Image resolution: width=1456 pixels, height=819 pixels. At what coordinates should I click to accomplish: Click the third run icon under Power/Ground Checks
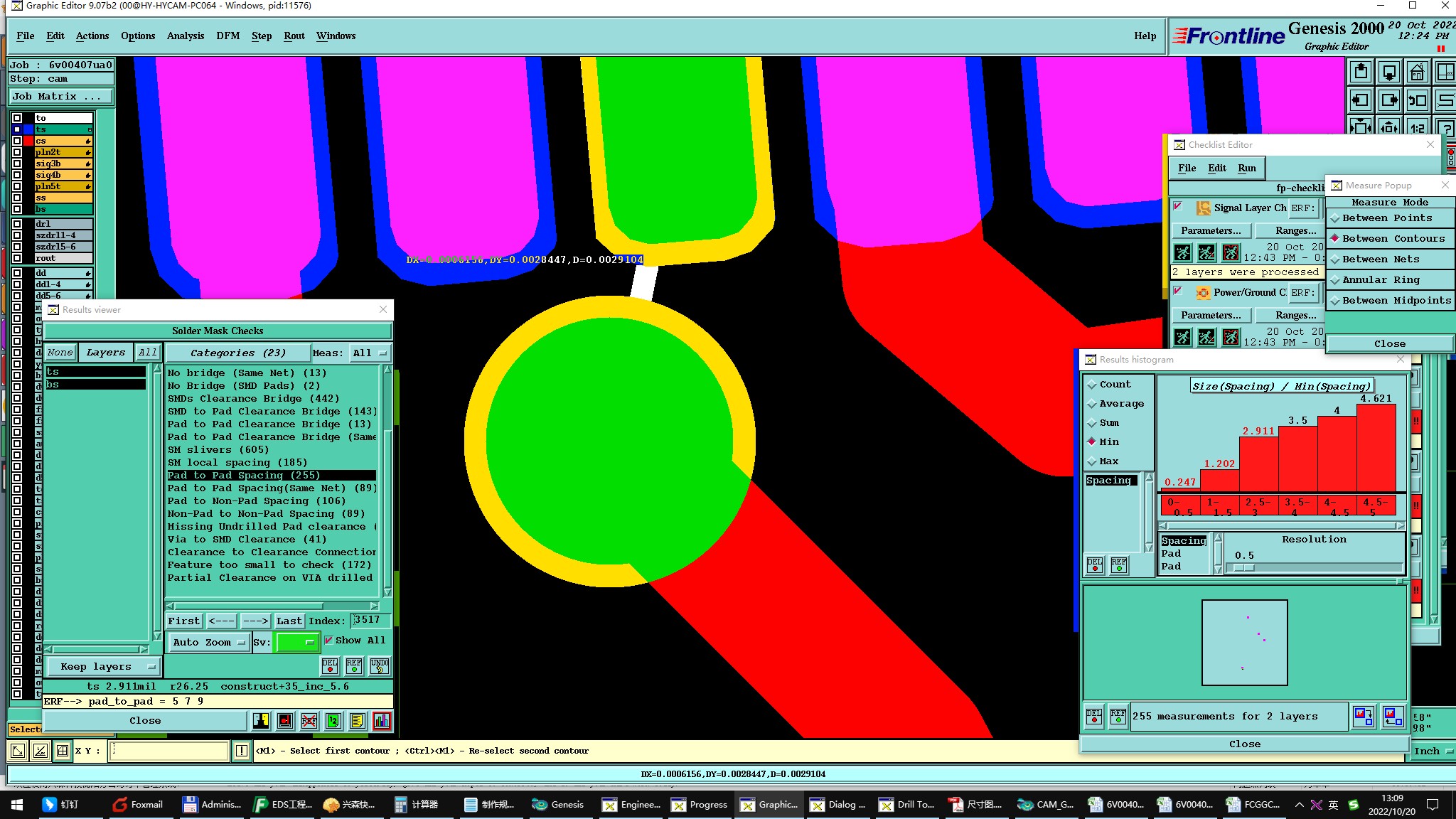[x=1231, y=337]
